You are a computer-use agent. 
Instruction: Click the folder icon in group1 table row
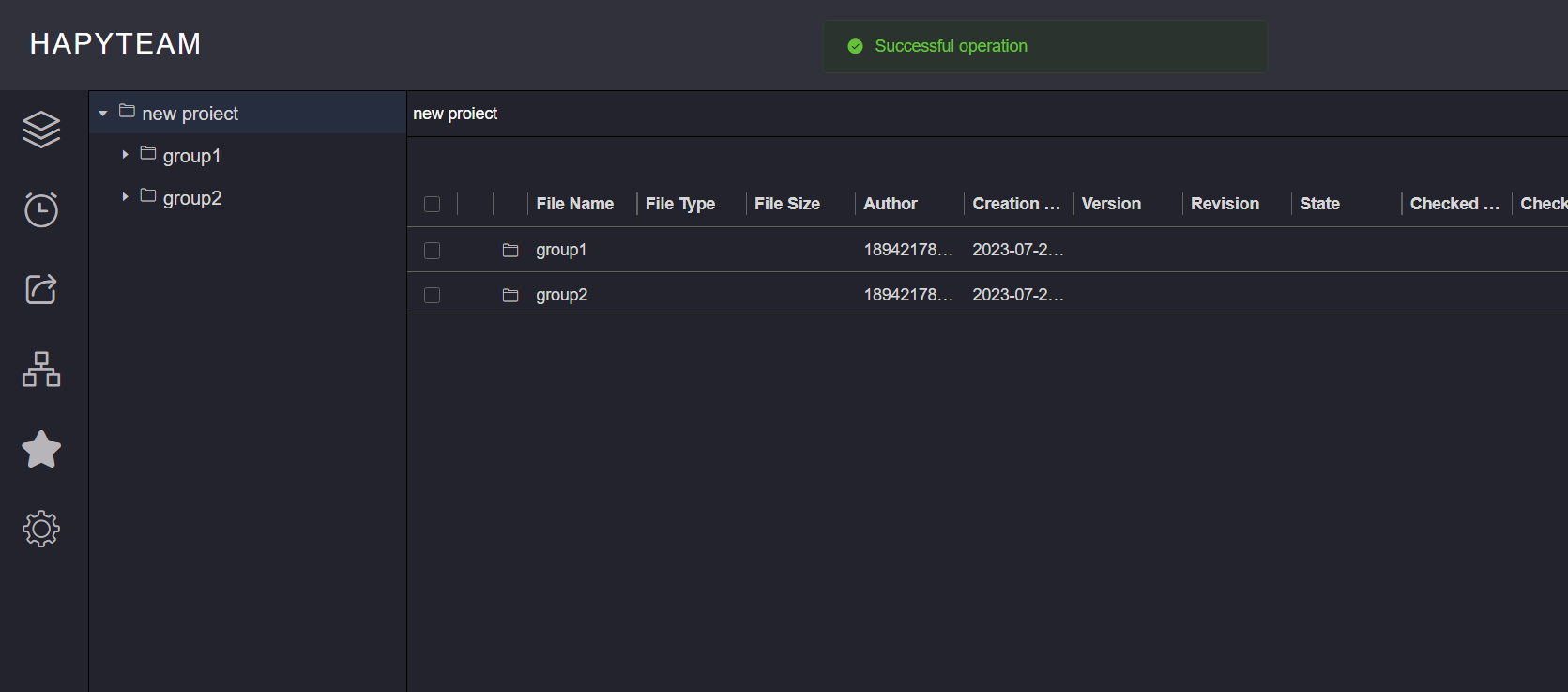[510, 250]
